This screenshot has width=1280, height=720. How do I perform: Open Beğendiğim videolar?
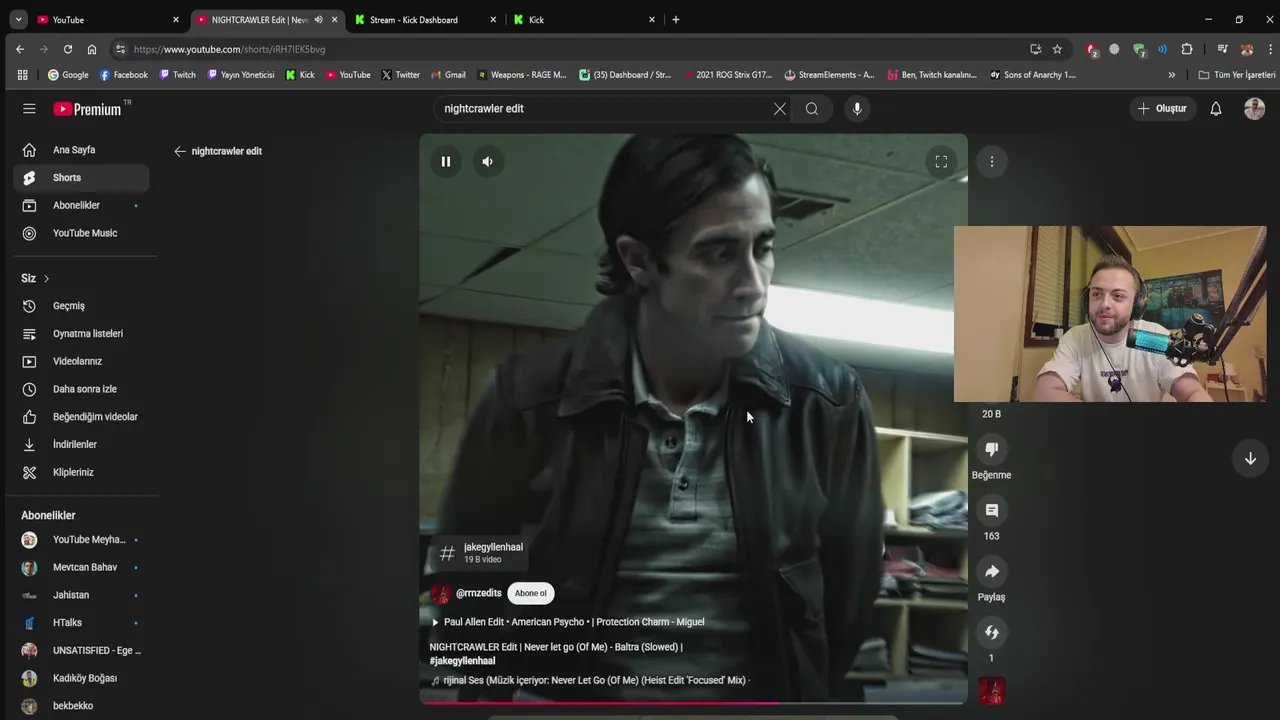click(80, 417)
